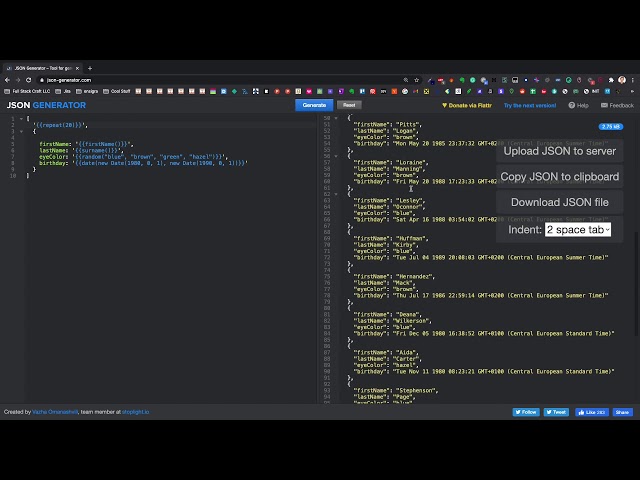Click the Twitter Follow button
The image size is (640, 480).
point(526,412)
